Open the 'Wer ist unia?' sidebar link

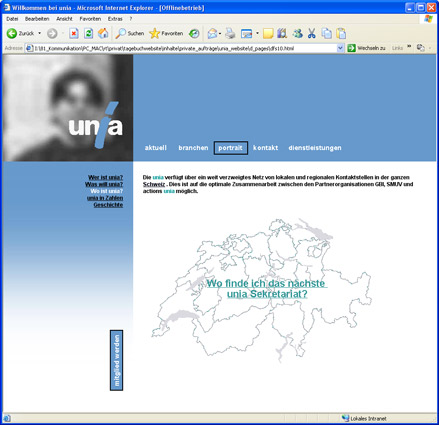tap(105, 177)
